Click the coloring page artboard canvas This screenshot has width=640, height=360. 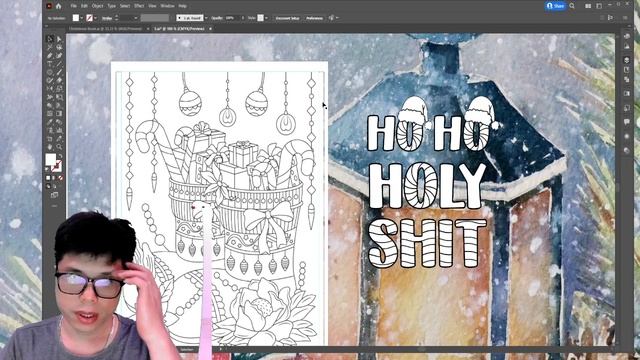pos(219,203)
